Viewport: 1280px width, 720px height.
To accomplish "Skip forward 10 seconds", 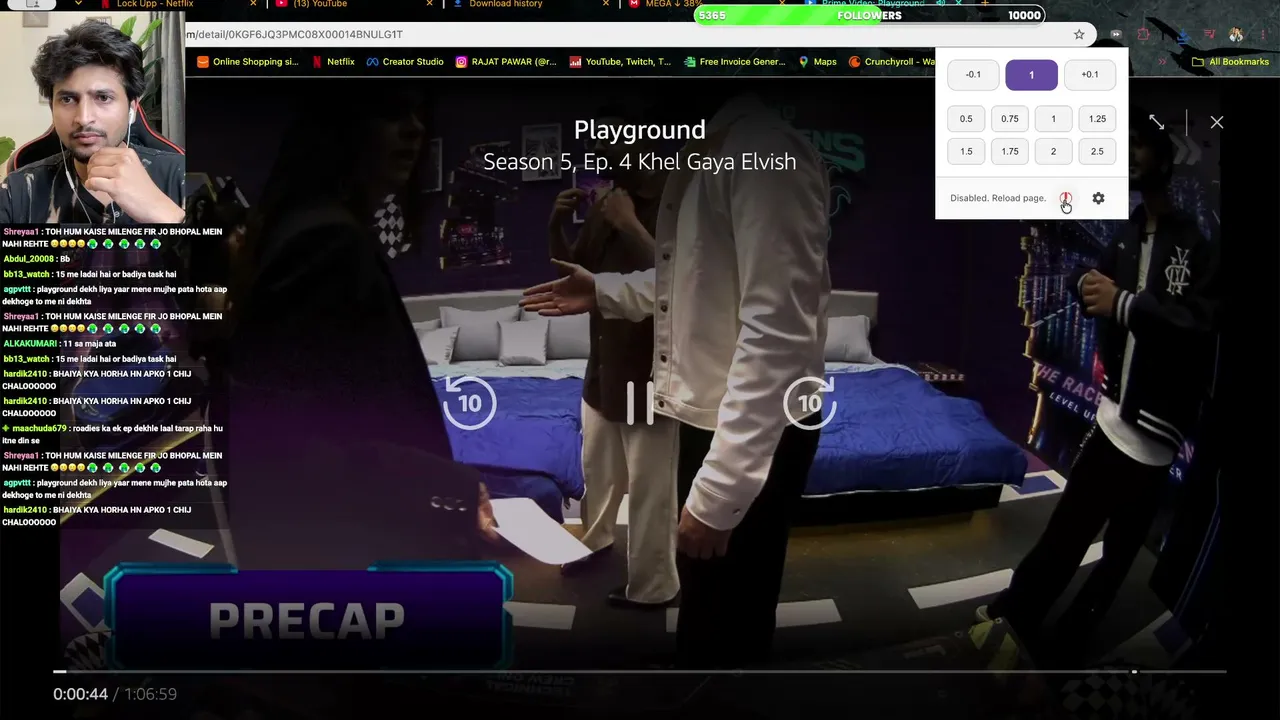I will click(809, 403).
